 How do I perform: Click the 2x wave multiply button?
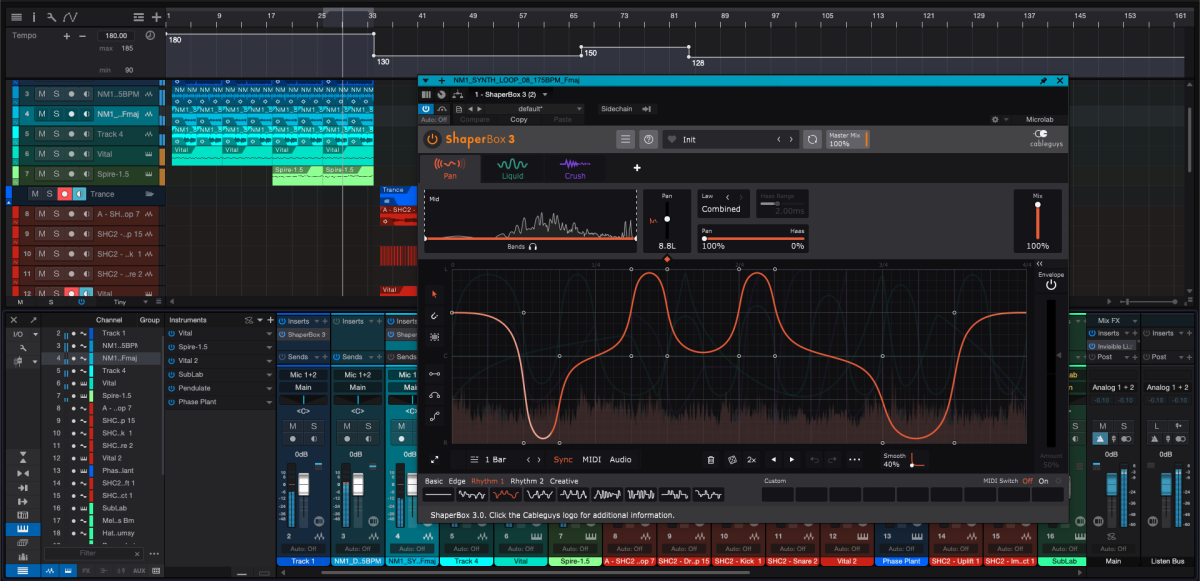pos(751,460)
